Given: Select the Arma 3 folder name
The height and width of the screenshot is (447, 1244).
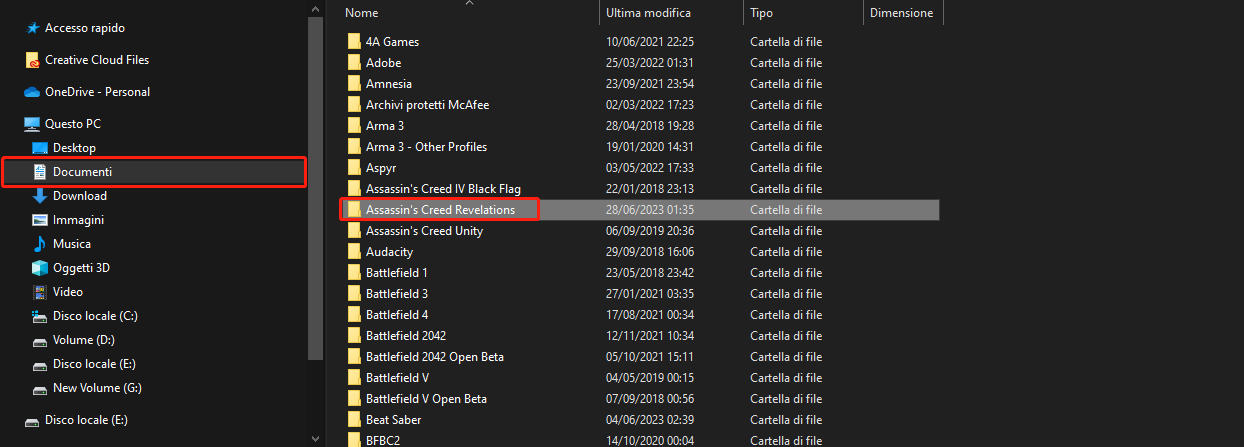Looking at the screenshot, I should point(385,126).
